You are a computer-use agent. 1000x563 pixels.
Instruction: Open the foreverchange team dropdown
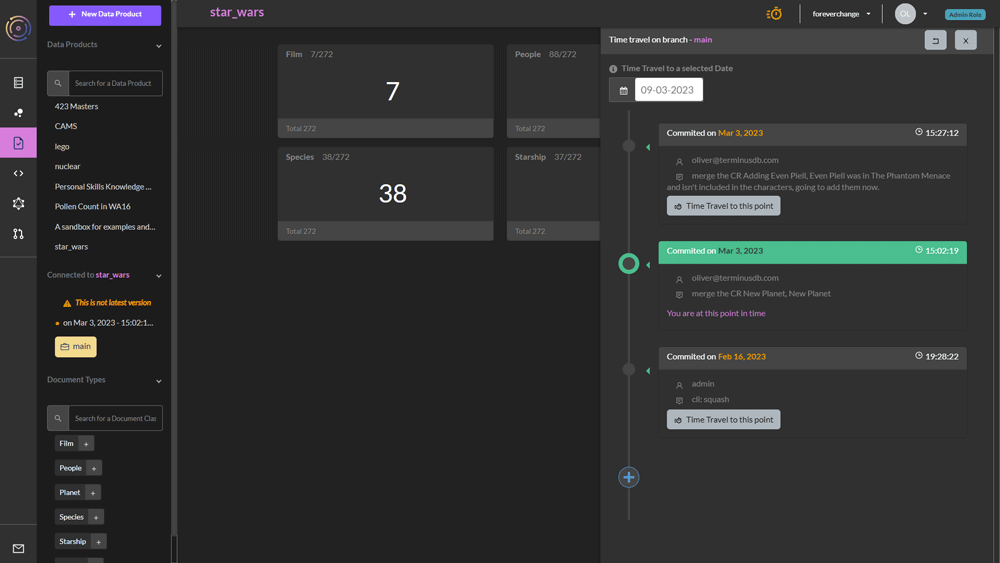click(841, 13)
